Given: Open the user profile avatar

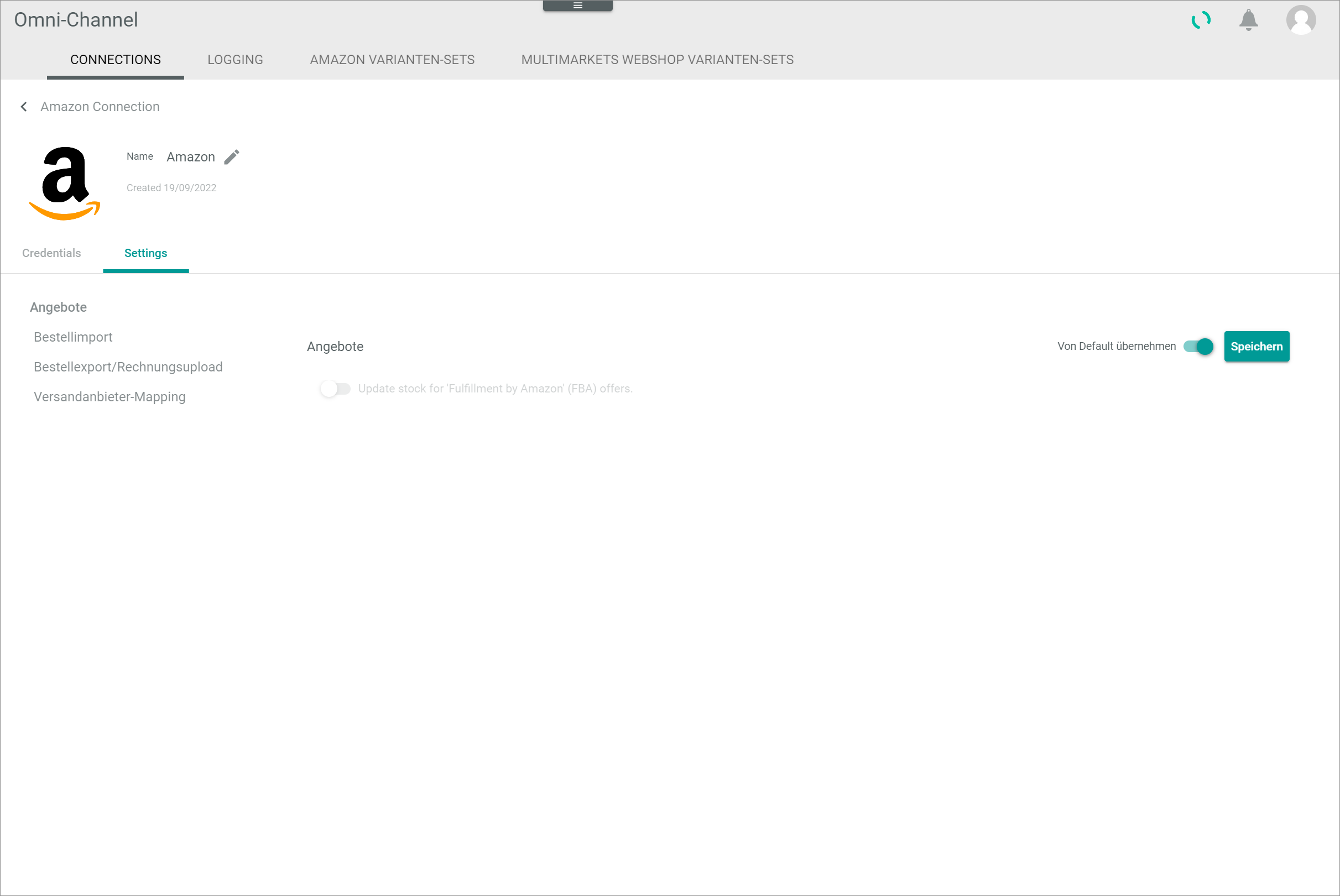Looking at the screenshot, I should pos(1301,20).
